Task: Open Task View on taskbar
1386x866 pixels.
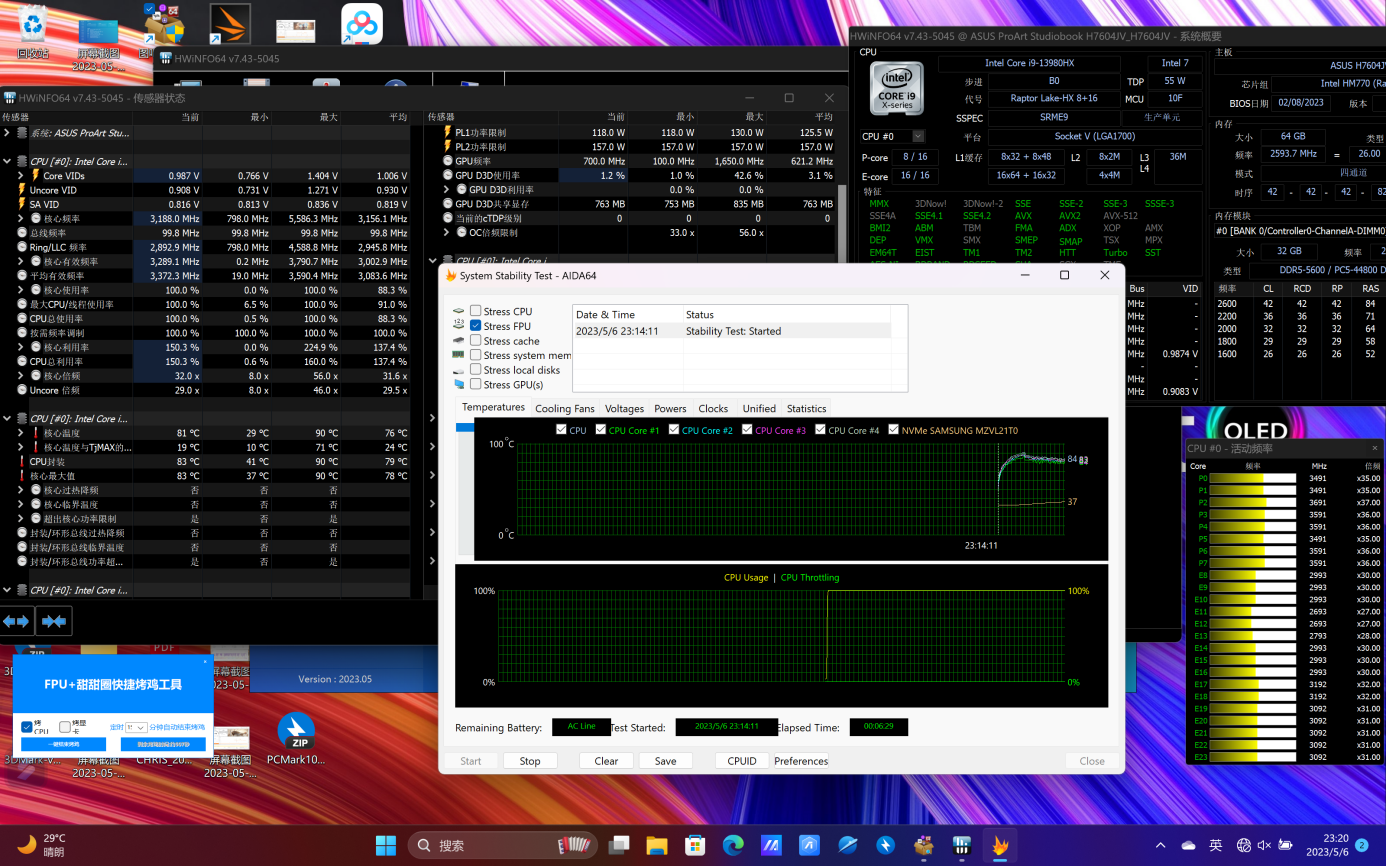Action: 619,845
